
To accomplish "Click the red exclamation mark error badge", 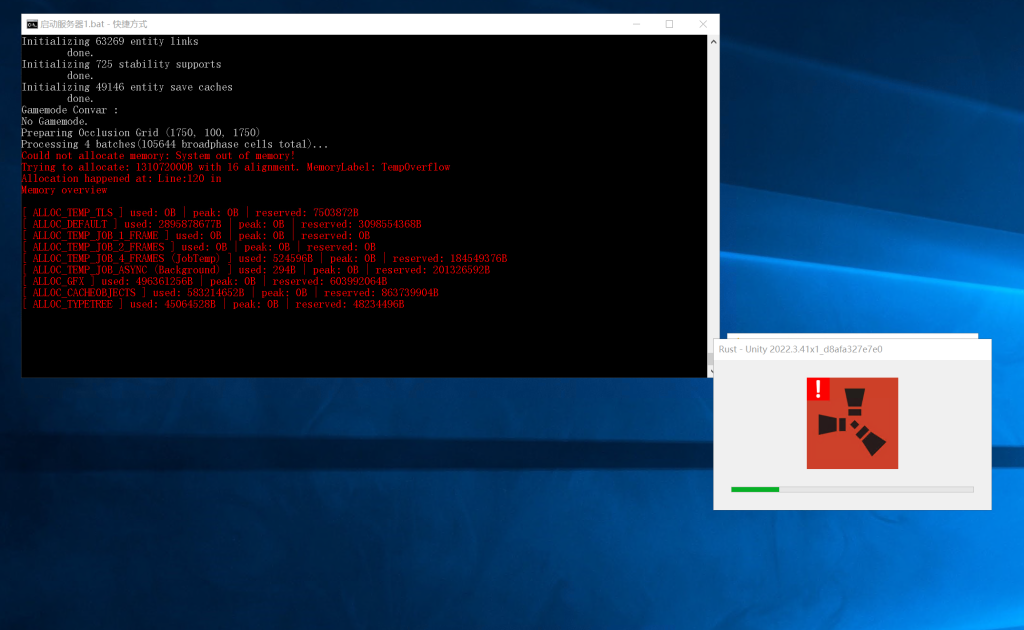I will [818, 389].
